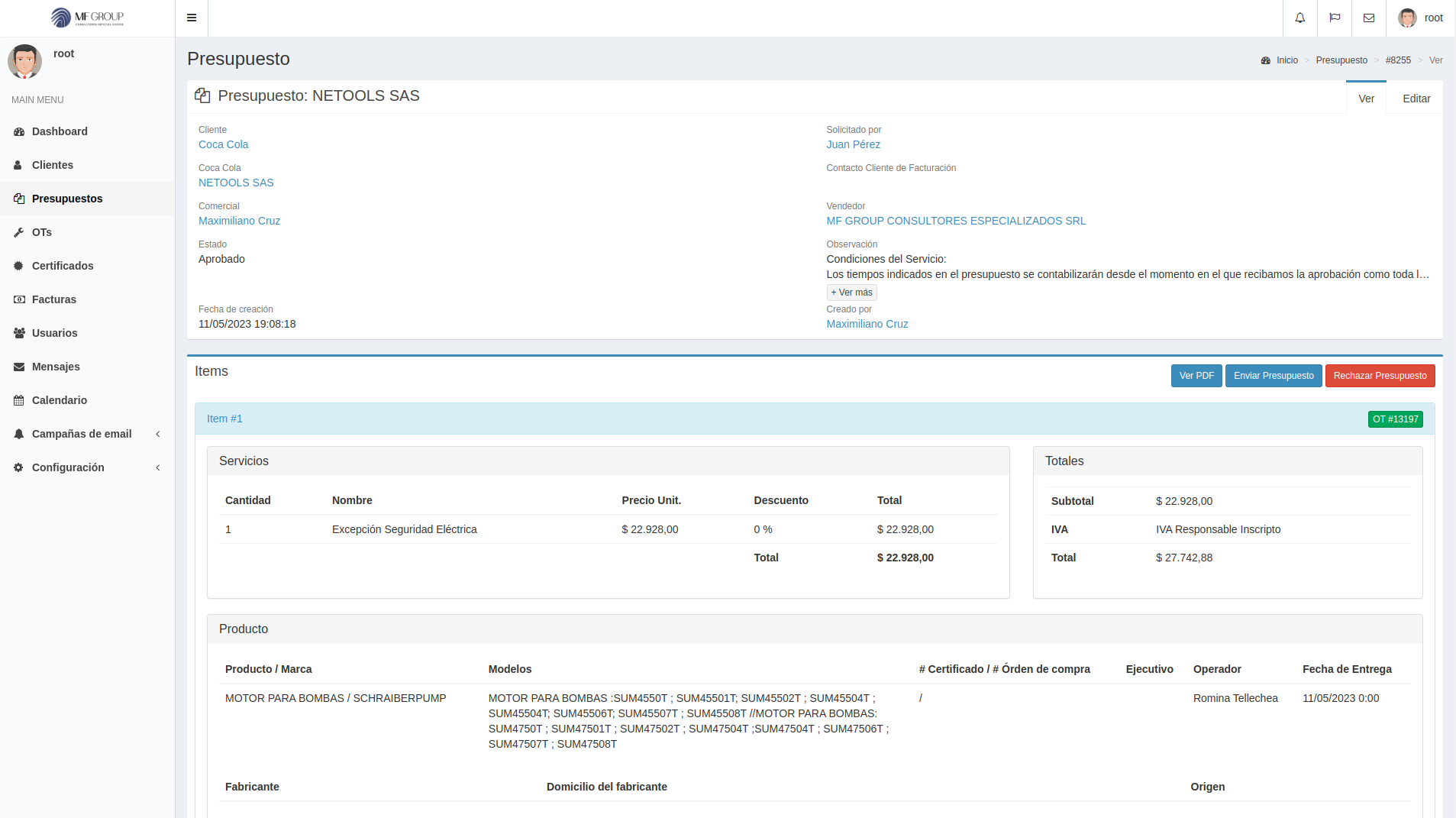Click the breadcrumb dashboard icon

(x=1266, y=60)
